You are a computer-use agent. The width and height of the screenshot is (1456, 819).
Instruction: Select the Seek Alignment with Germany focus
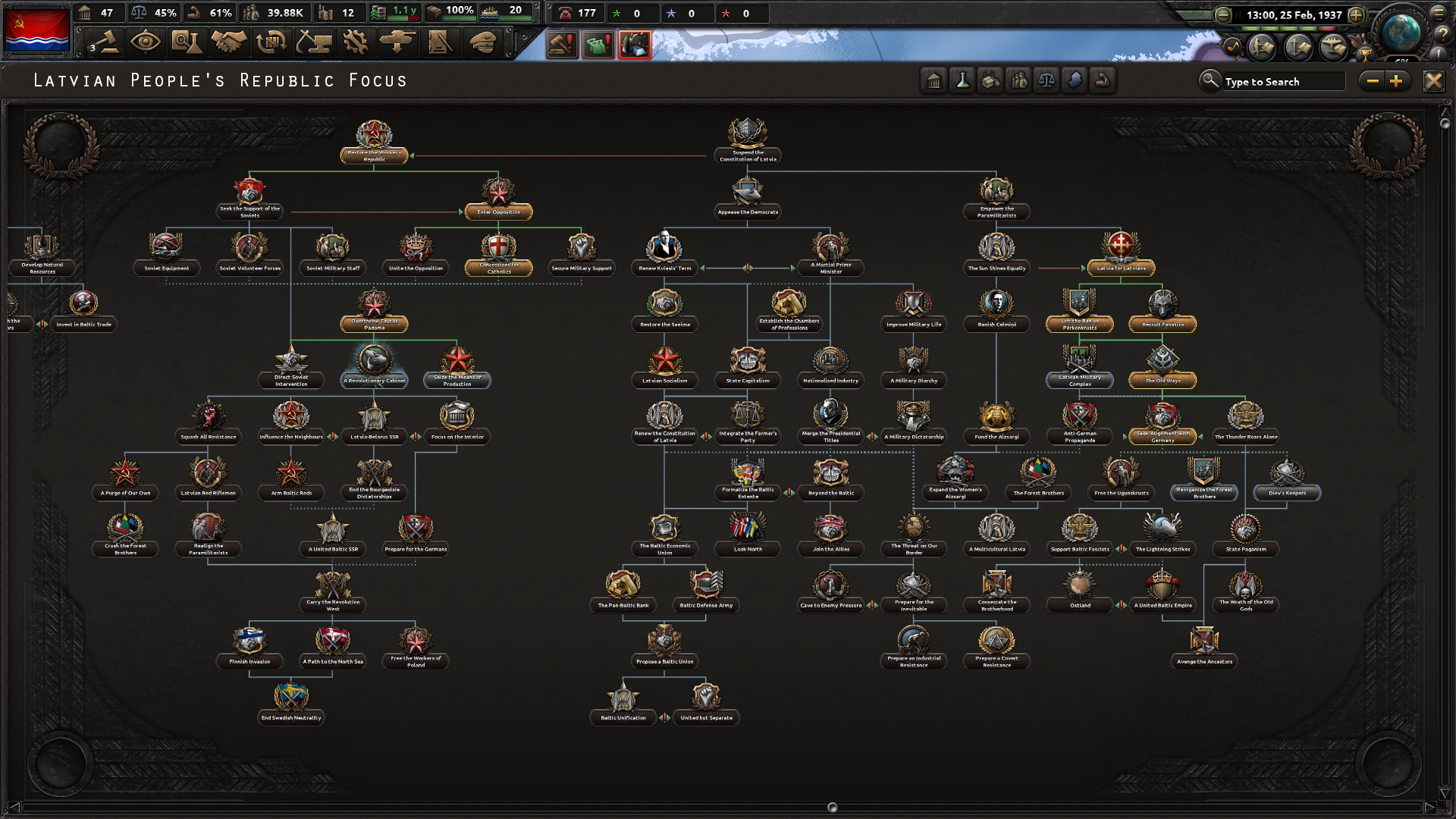[x=1163, y=422]
